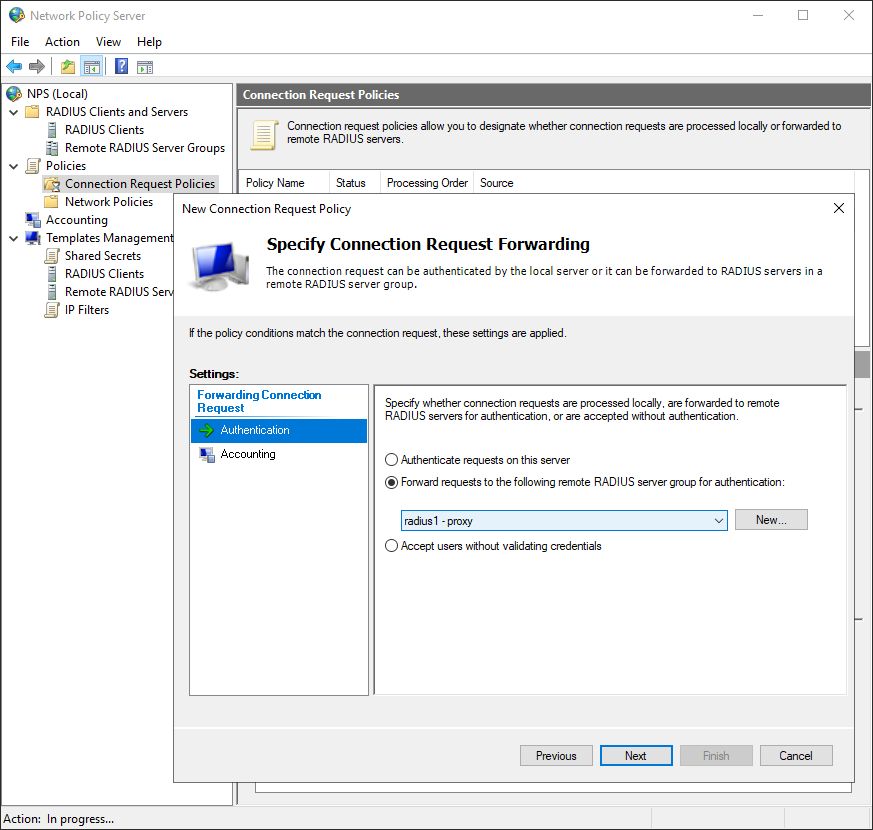Select Forward requests to remote RADIUS server group

[x=391, y=482]
